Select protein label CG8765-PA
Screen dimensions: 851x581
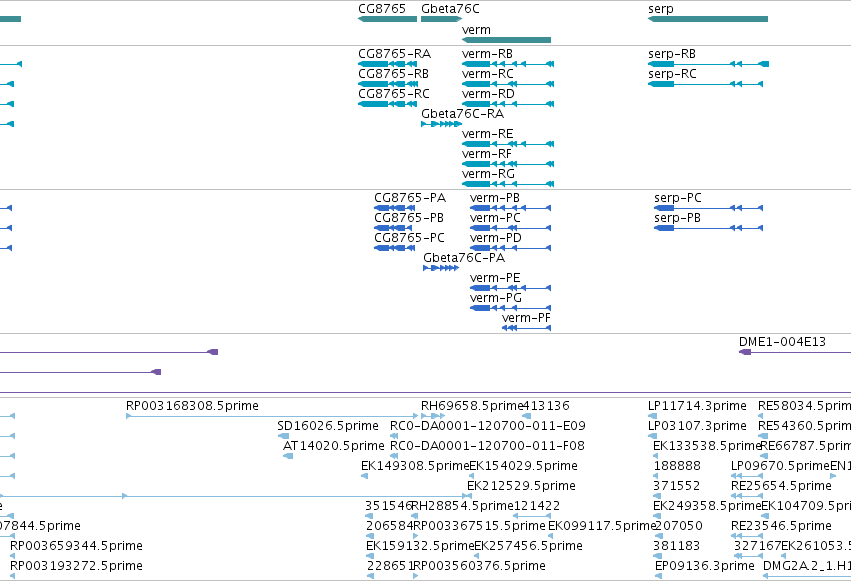pos(410,198)
